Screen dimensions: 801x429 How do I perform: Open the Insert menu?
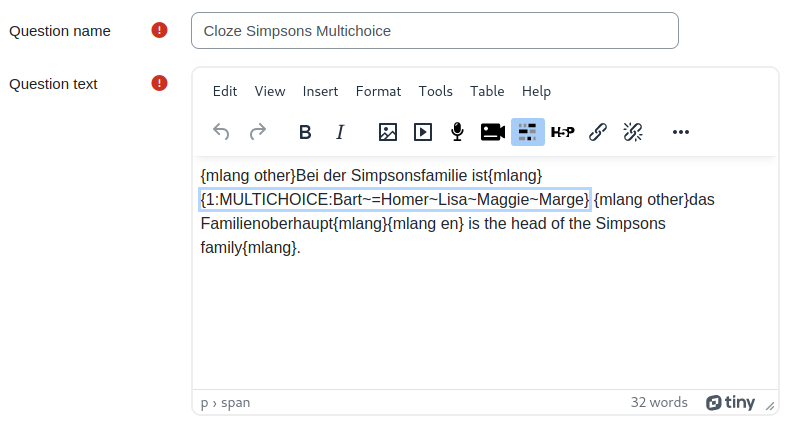[320, 91]
